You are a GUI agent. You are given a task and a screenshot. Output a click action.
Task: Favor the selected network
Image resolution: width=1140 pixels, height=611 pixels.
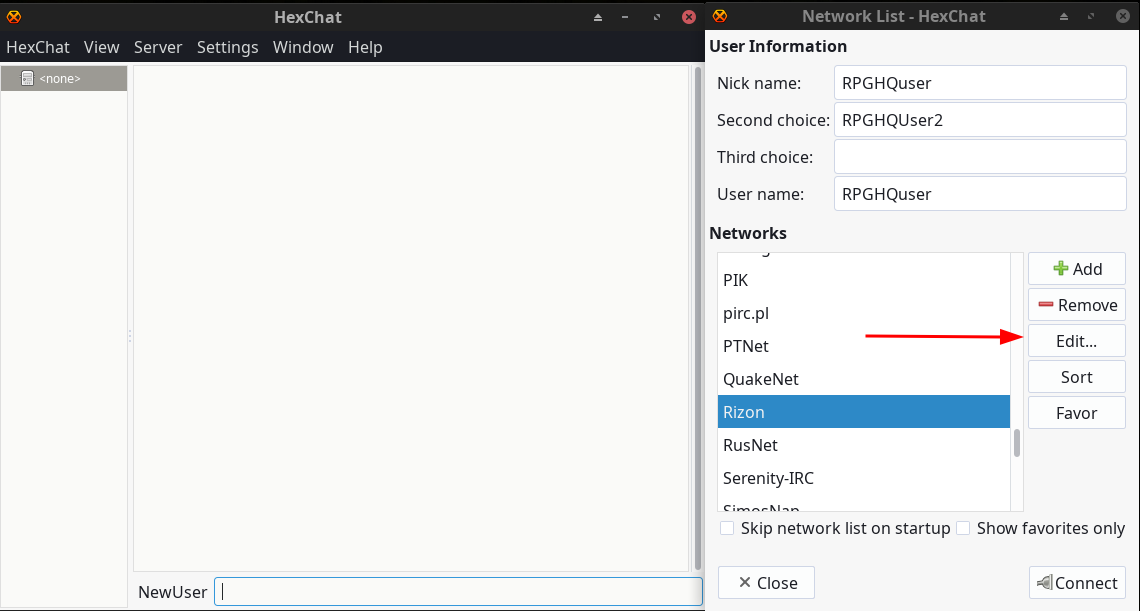1077,413
